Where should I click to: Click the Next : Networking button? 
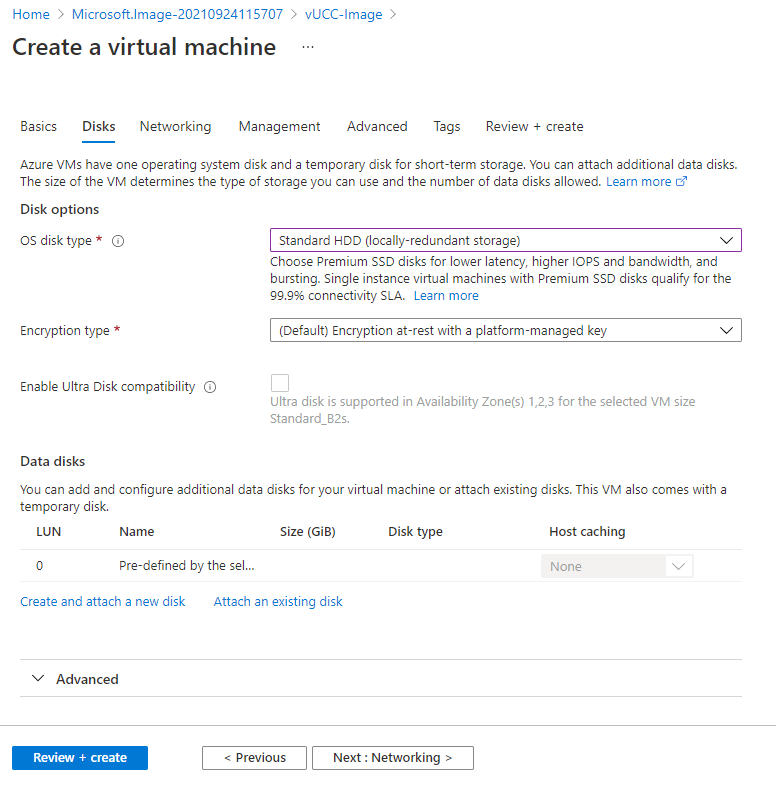pyautogui.click(x=392, y=758)
